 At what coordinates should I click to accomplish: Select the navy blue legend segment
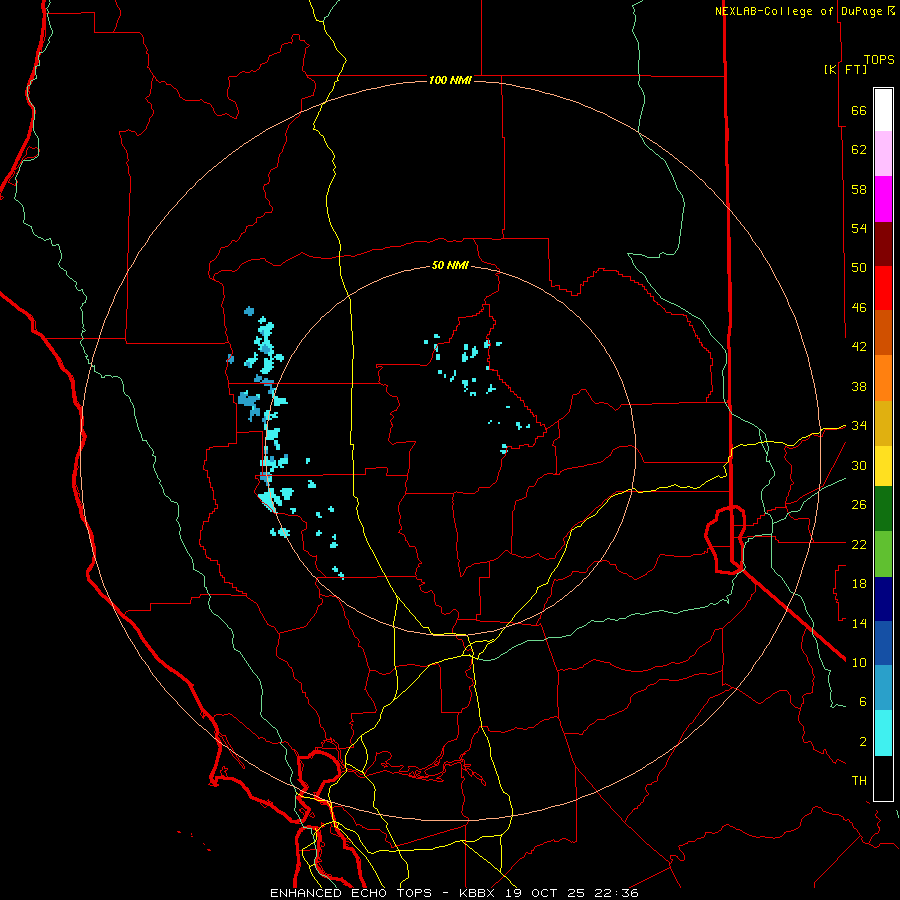883,599
